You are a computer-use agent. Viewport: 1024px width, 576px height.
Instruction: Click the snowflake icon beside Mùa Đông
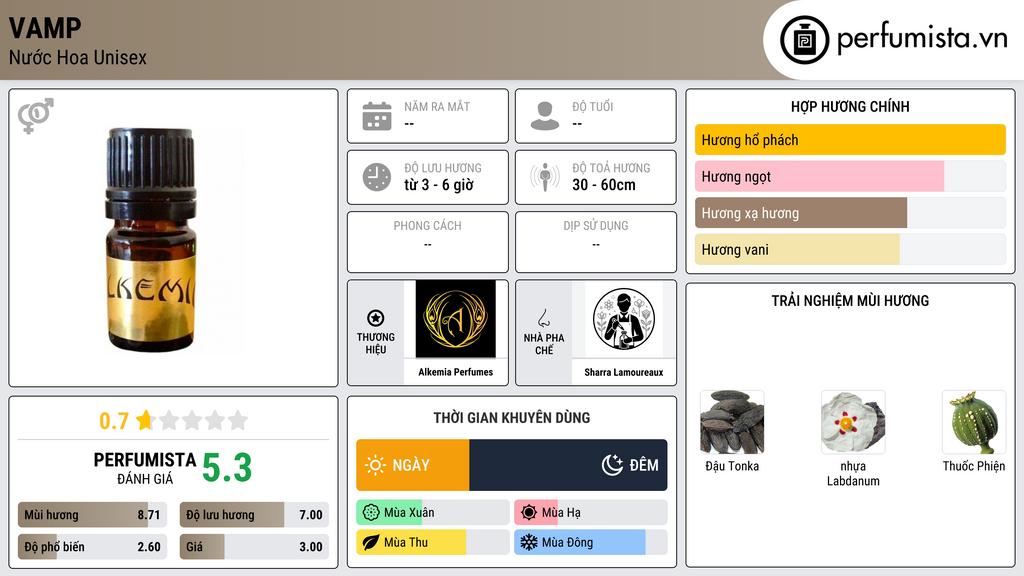[529, 542]
